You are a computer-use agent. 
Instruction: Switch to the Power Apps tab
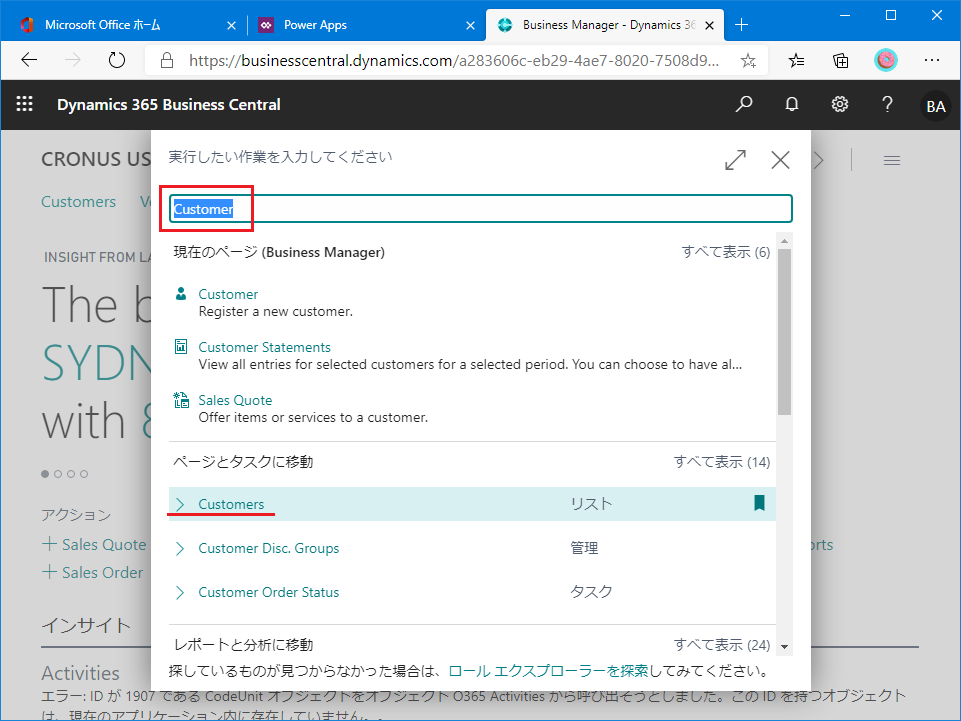365,25
